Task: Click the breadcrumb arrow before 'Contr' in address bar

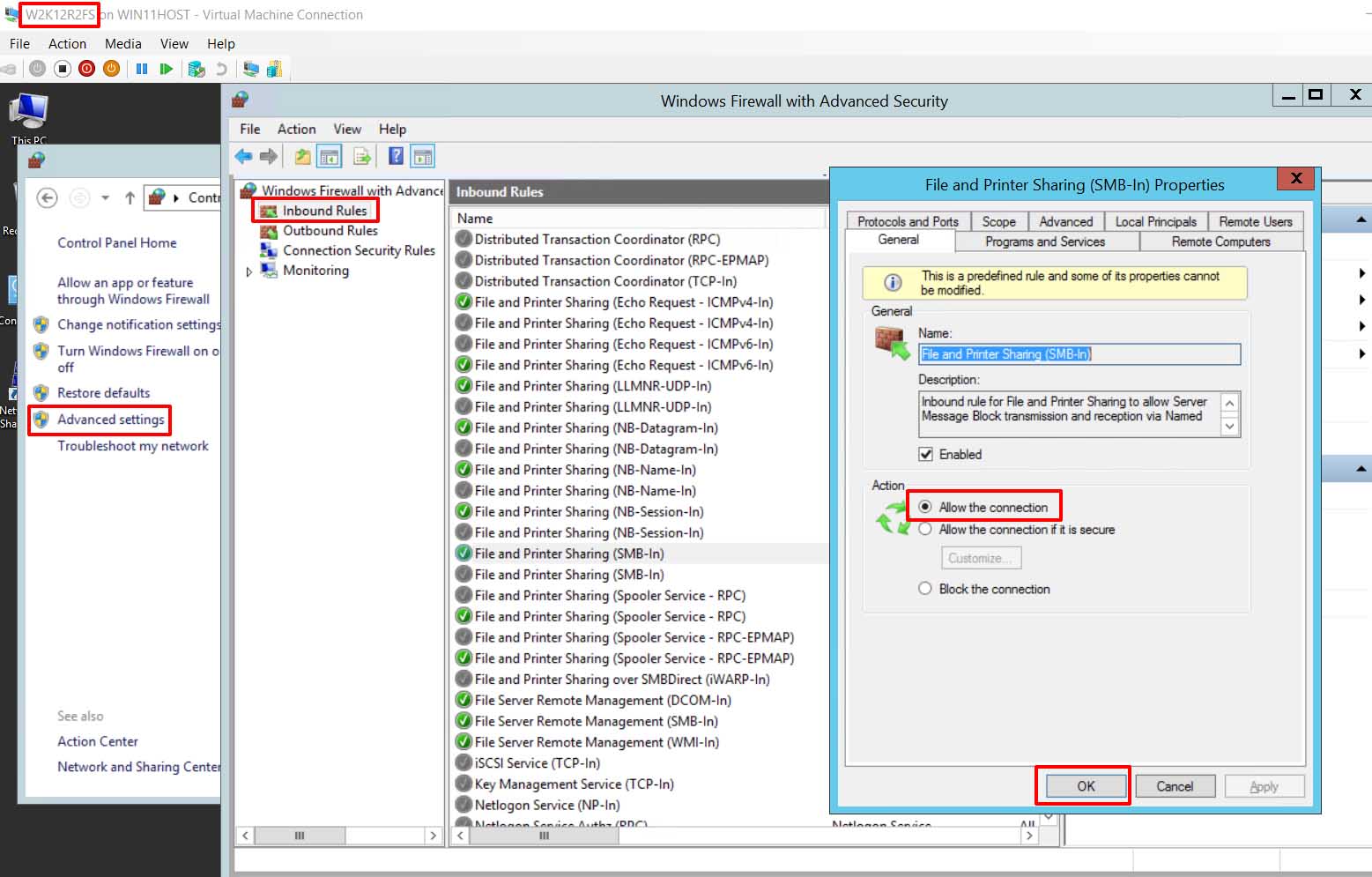Action: (177, 198)
